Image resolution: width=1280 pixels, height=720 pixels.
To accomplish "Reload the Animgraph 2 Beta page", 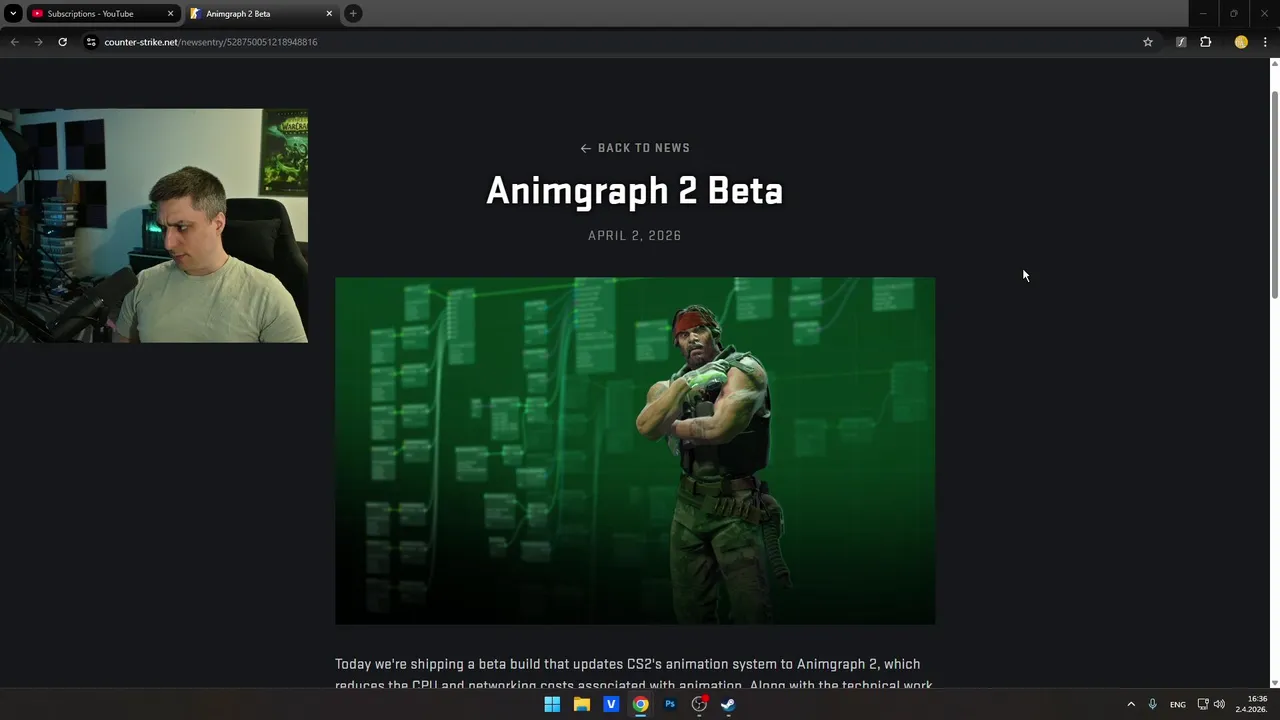I will 62,42.
